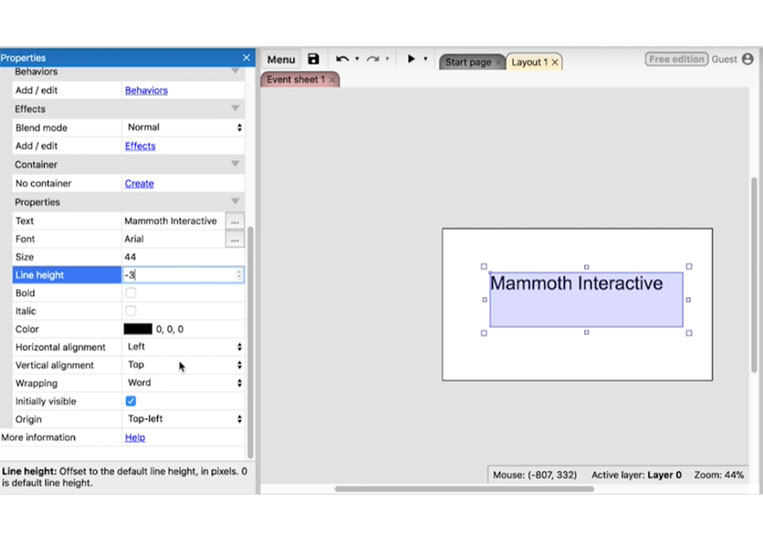Viewport: 763px width, 541px height.
Task: Open the Wrapping dropdown
Action: point(183,383)
